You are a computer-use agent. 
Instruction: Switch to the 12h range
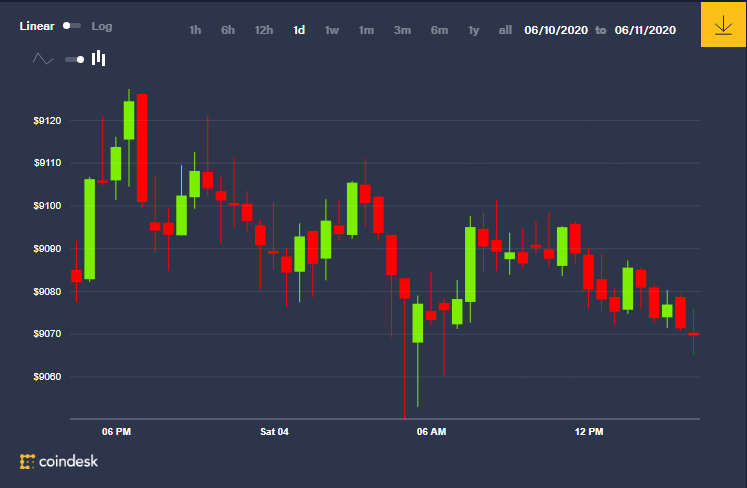[263, 30]
